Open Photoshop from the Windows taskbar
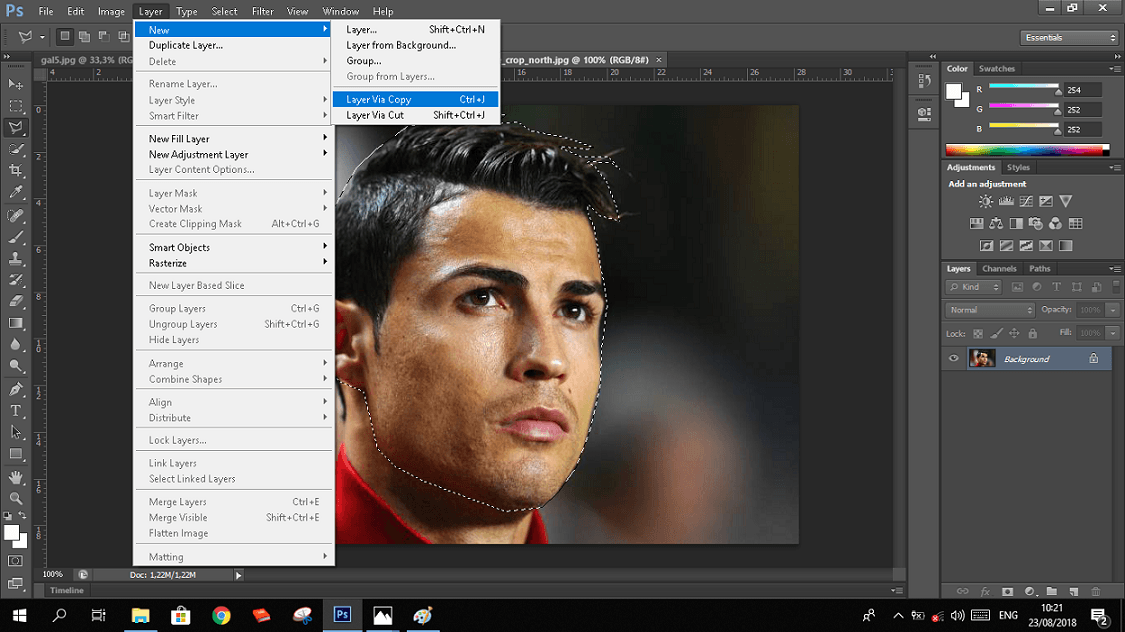Image resolution: width=1125 pixels, height=632 pixels. pyautogui.click(x=342, y=615)
